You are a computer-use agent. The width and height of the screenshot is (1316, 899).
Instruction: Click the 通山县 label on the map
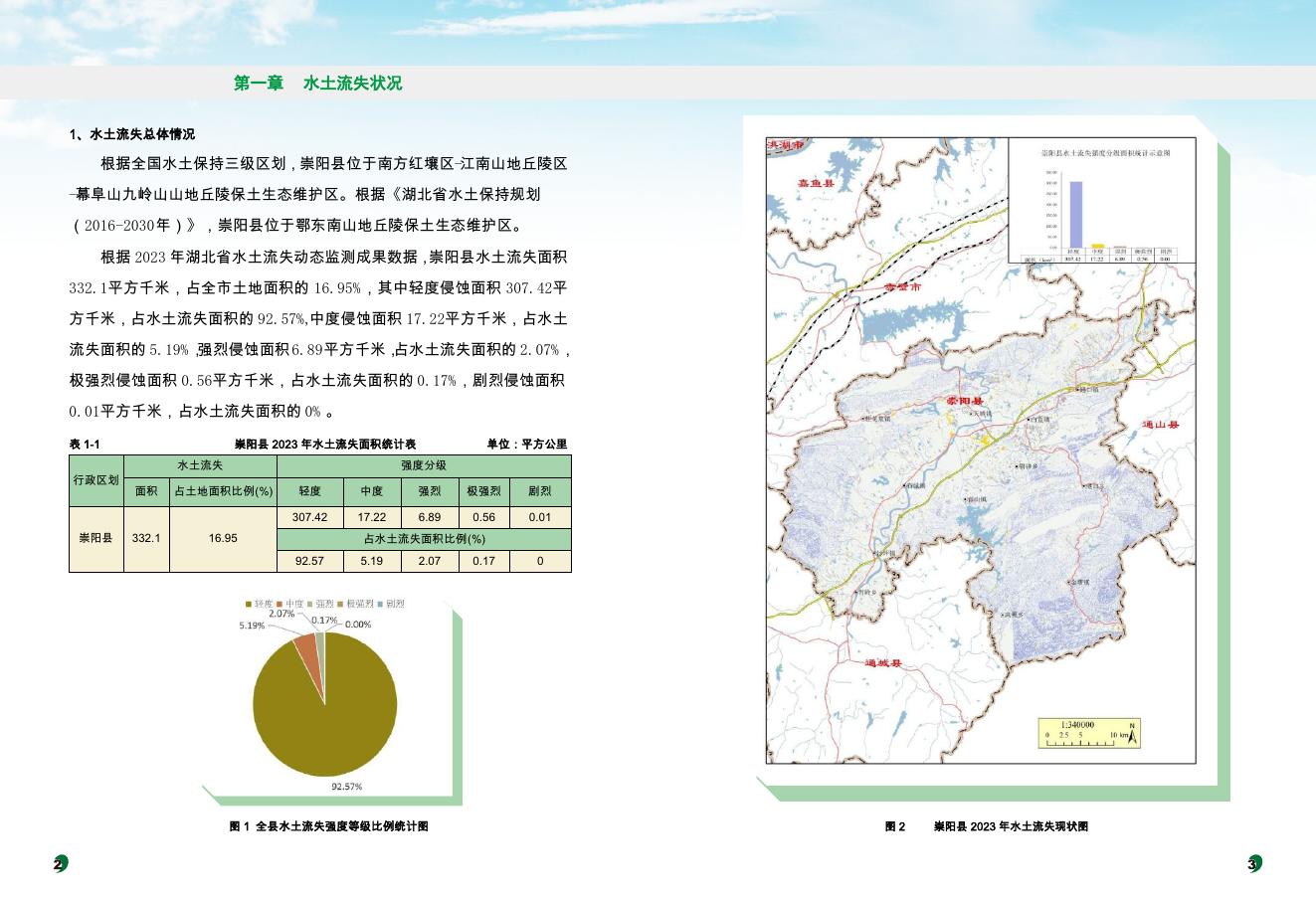[x=1161, y=426]
